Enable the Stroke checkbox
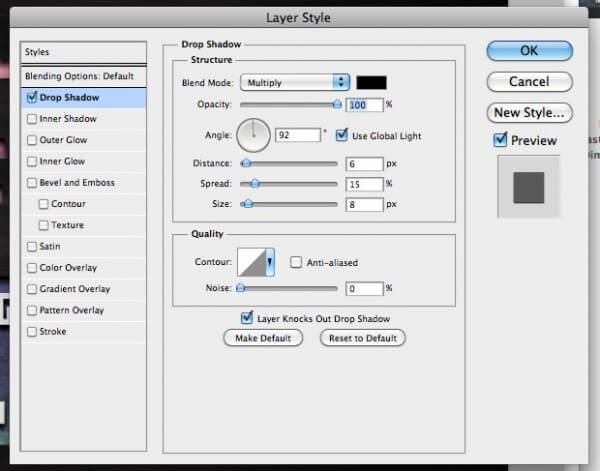The image size is (600, 471). coord(32,331)
